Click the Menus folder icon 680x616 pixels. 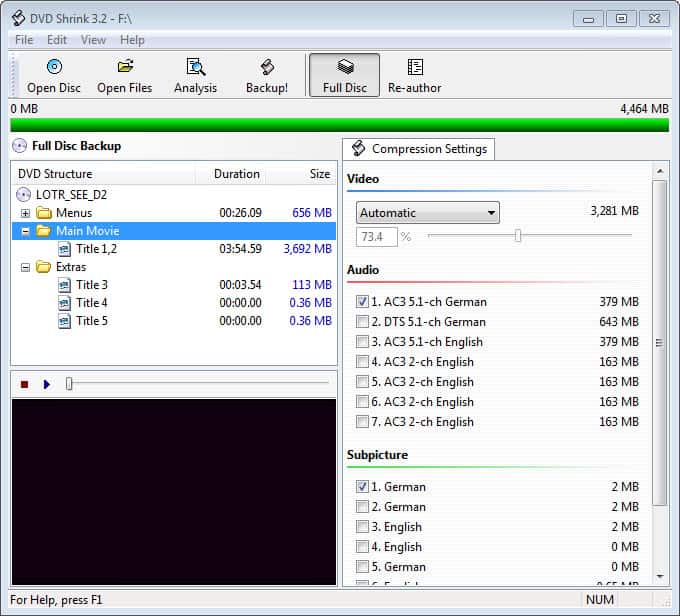[x=43, y=213]
